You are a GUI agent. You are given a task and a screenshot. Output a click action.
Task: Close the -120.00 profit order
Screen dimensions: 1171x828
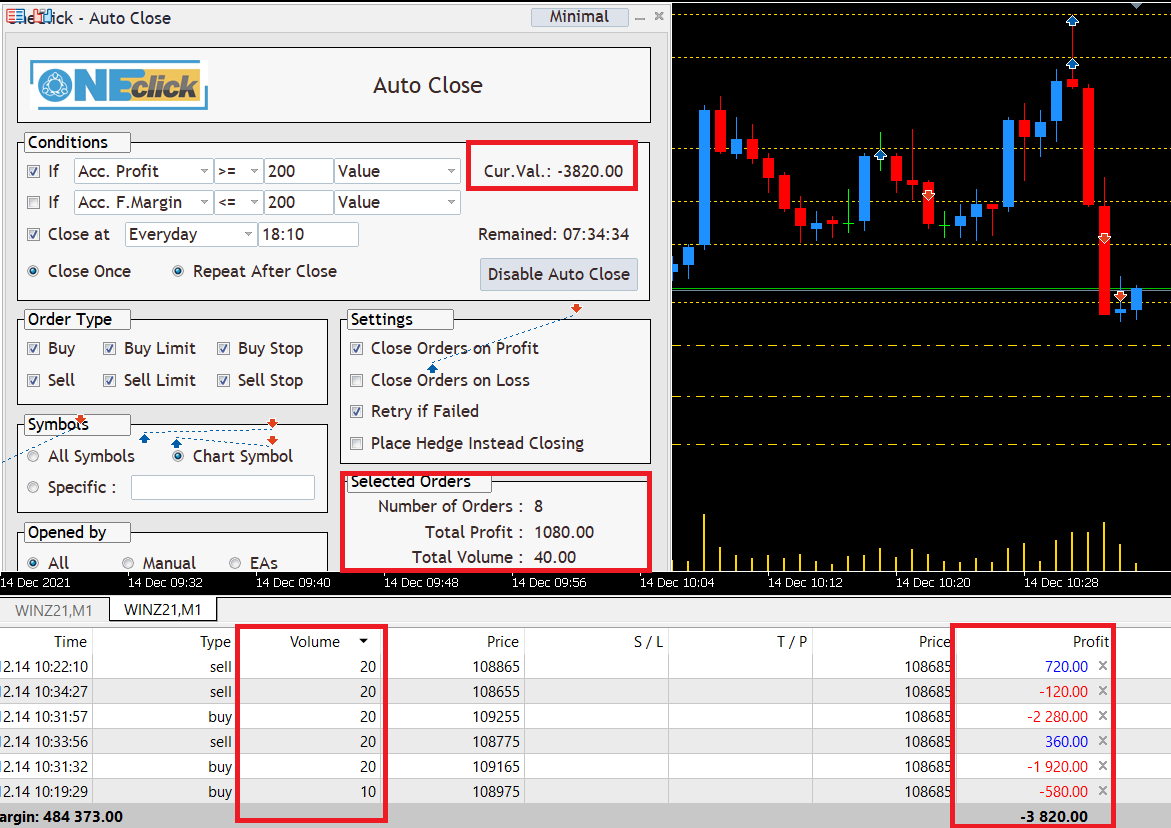point(1103,691)
